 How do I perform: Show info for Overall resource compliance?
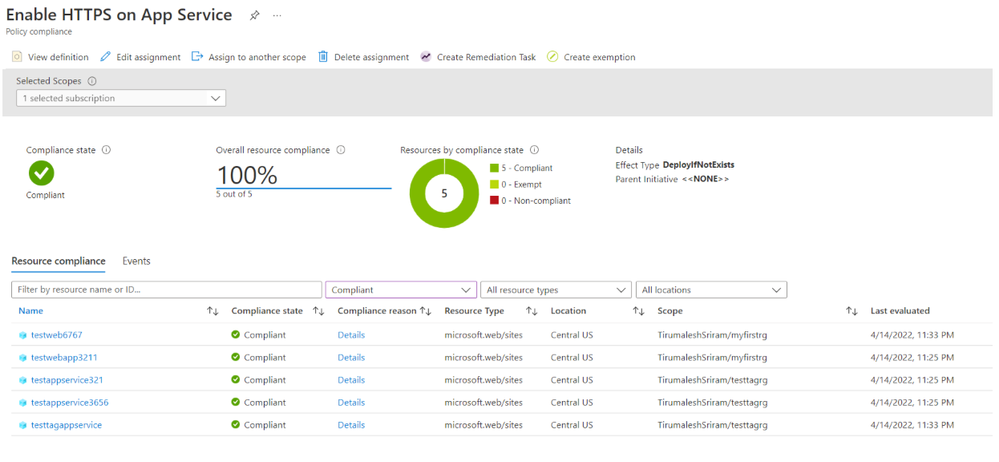[340, 150]
